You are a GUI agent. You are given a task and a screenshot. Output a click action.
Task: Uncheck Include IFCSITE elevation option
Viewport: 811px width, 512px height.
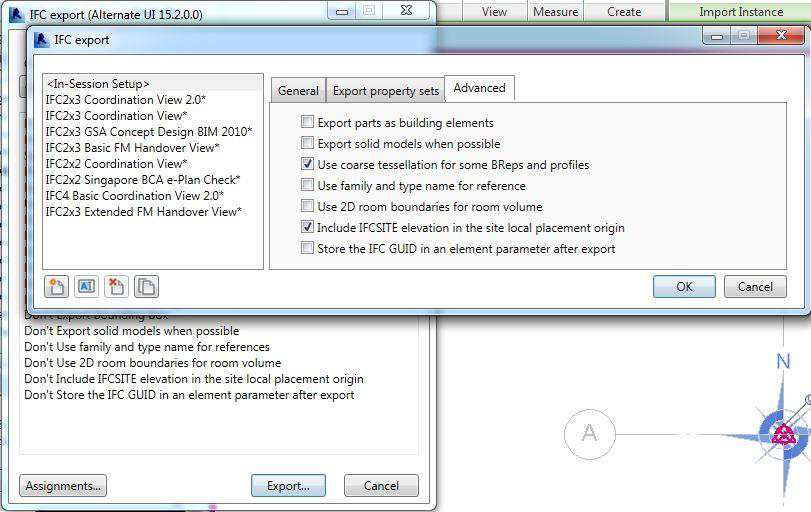click(307, 227)
